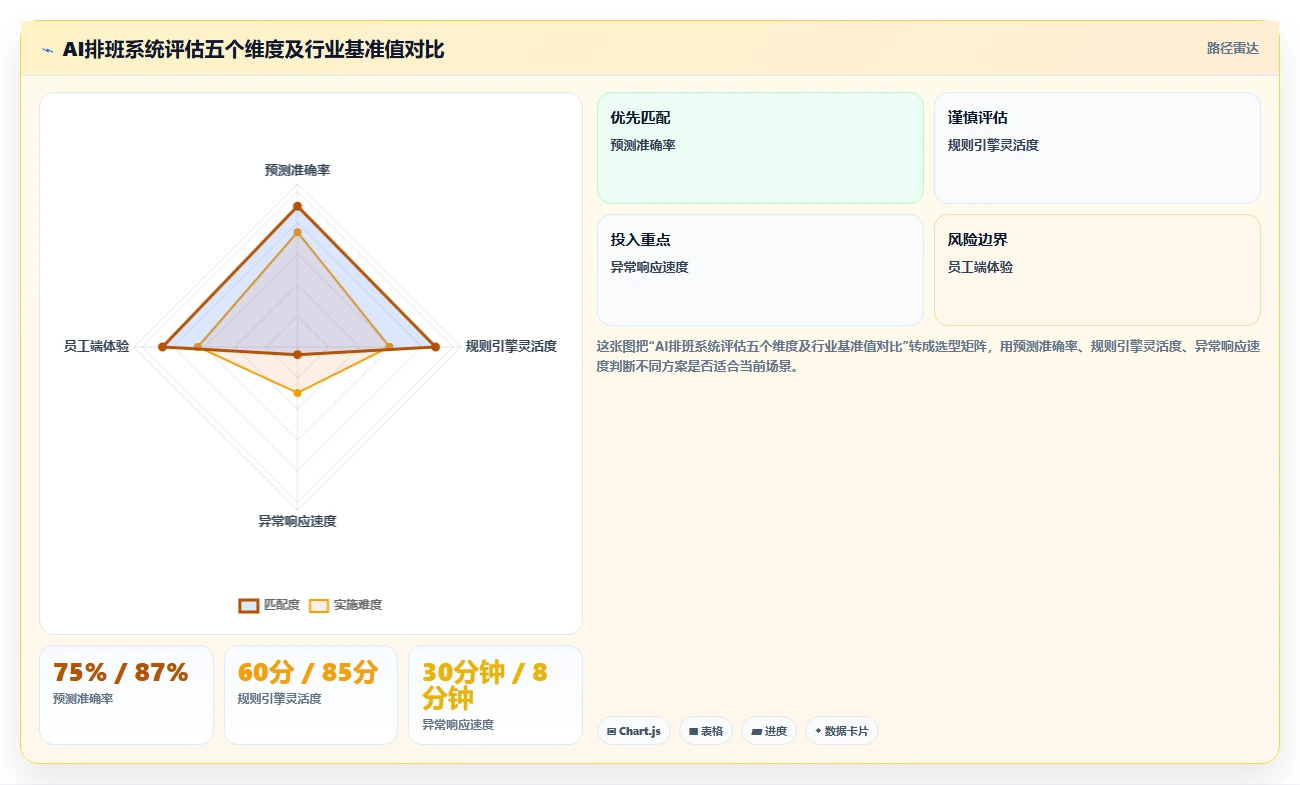1300x785 pixels.
Task: Click the 规则引擎灵活度 axis label on the radar
Action: [511, 346]
